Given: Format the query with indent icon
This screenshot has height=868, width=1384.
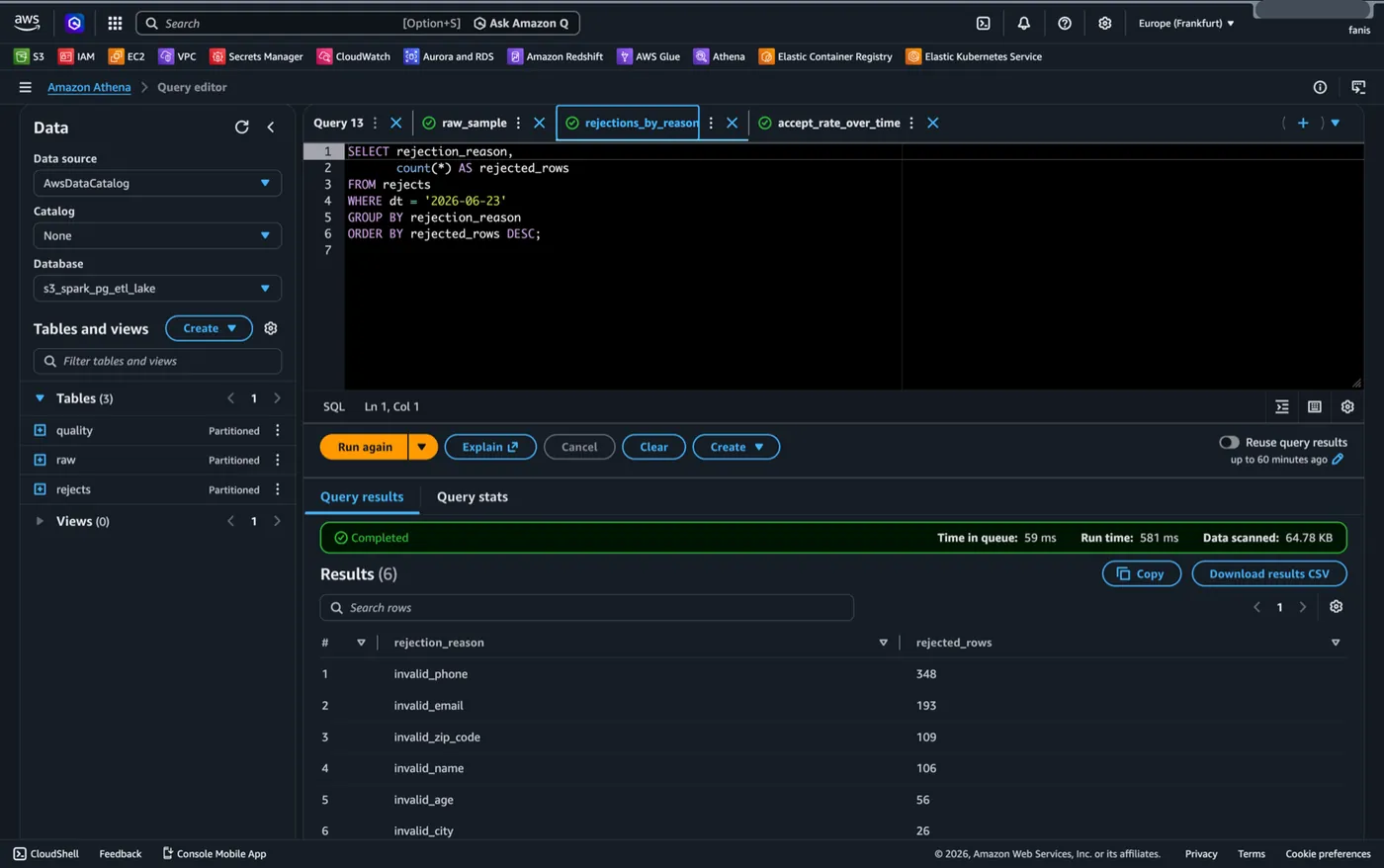Looking at the screenshot, I should click(x=1282, y=406).
